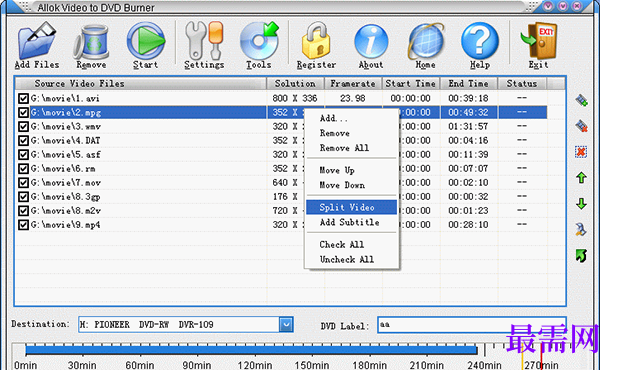Uncheck the G:\movie\6.rm checkbox
618x370 pixels.
pyautogui.click(x=23, y=169)
